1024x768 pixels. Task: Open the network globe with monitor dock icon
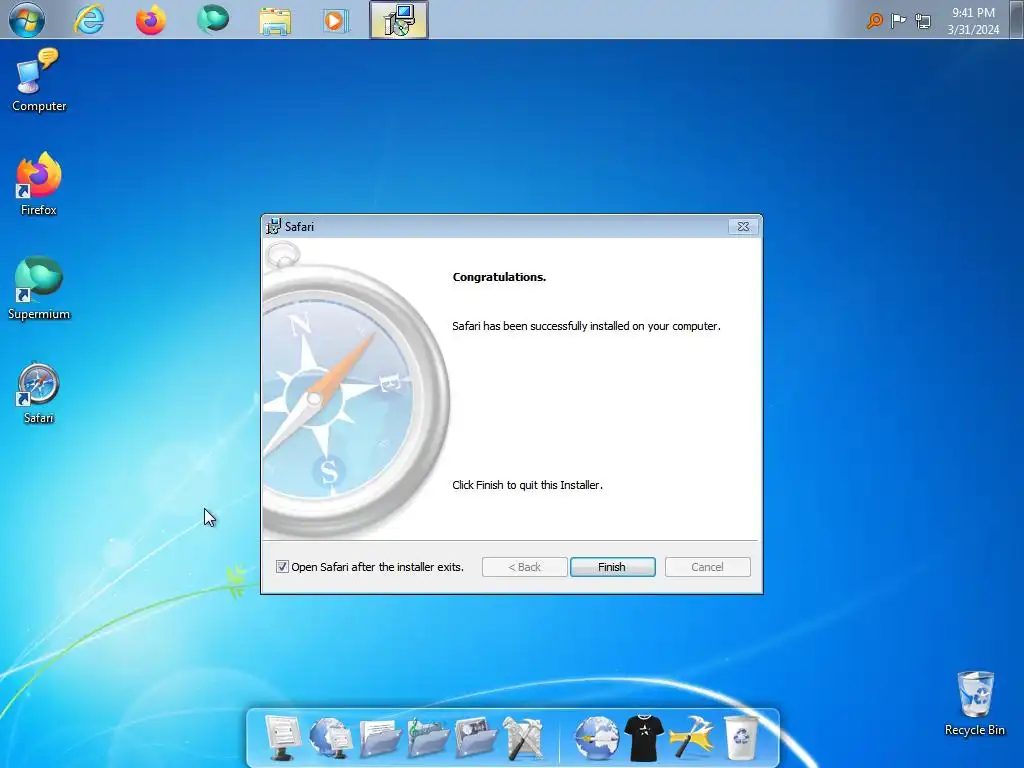330,738
